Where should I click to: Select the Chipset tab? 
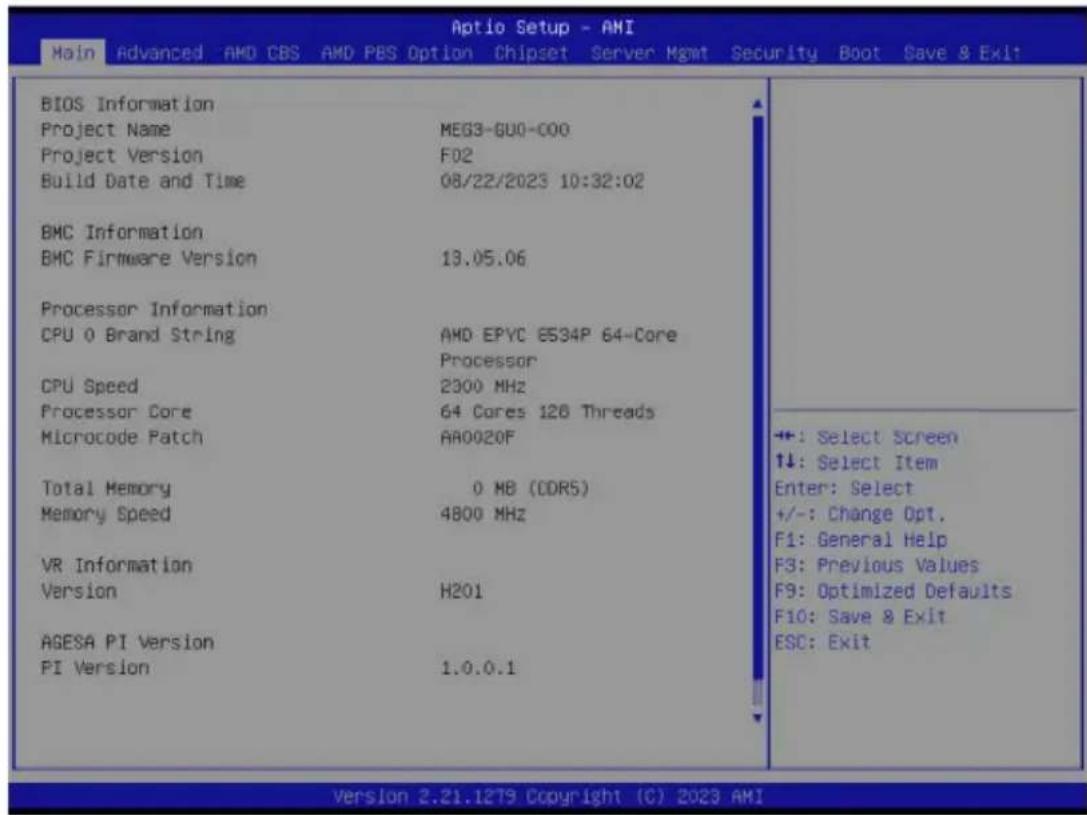coord(532,53)
